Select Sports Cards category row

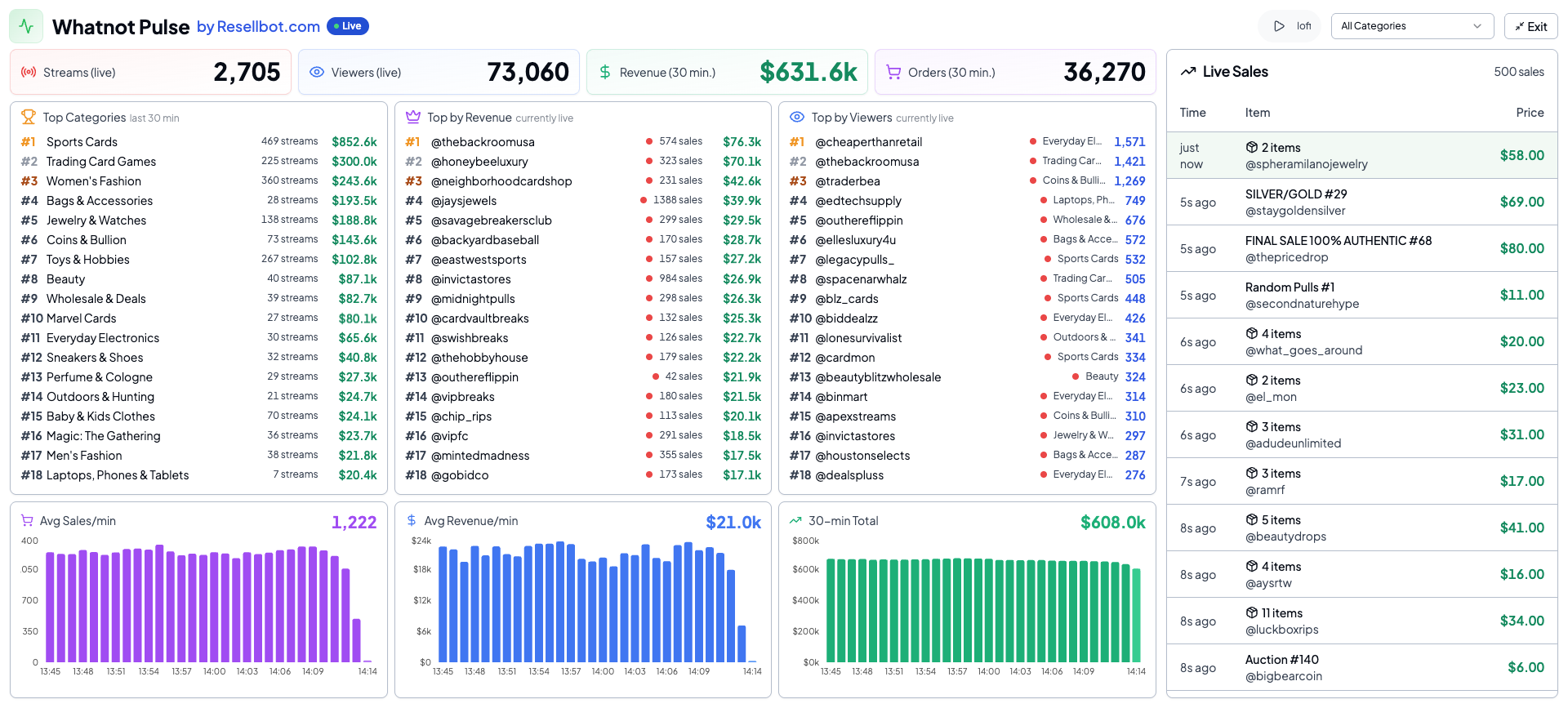click(x=198, y=141)
